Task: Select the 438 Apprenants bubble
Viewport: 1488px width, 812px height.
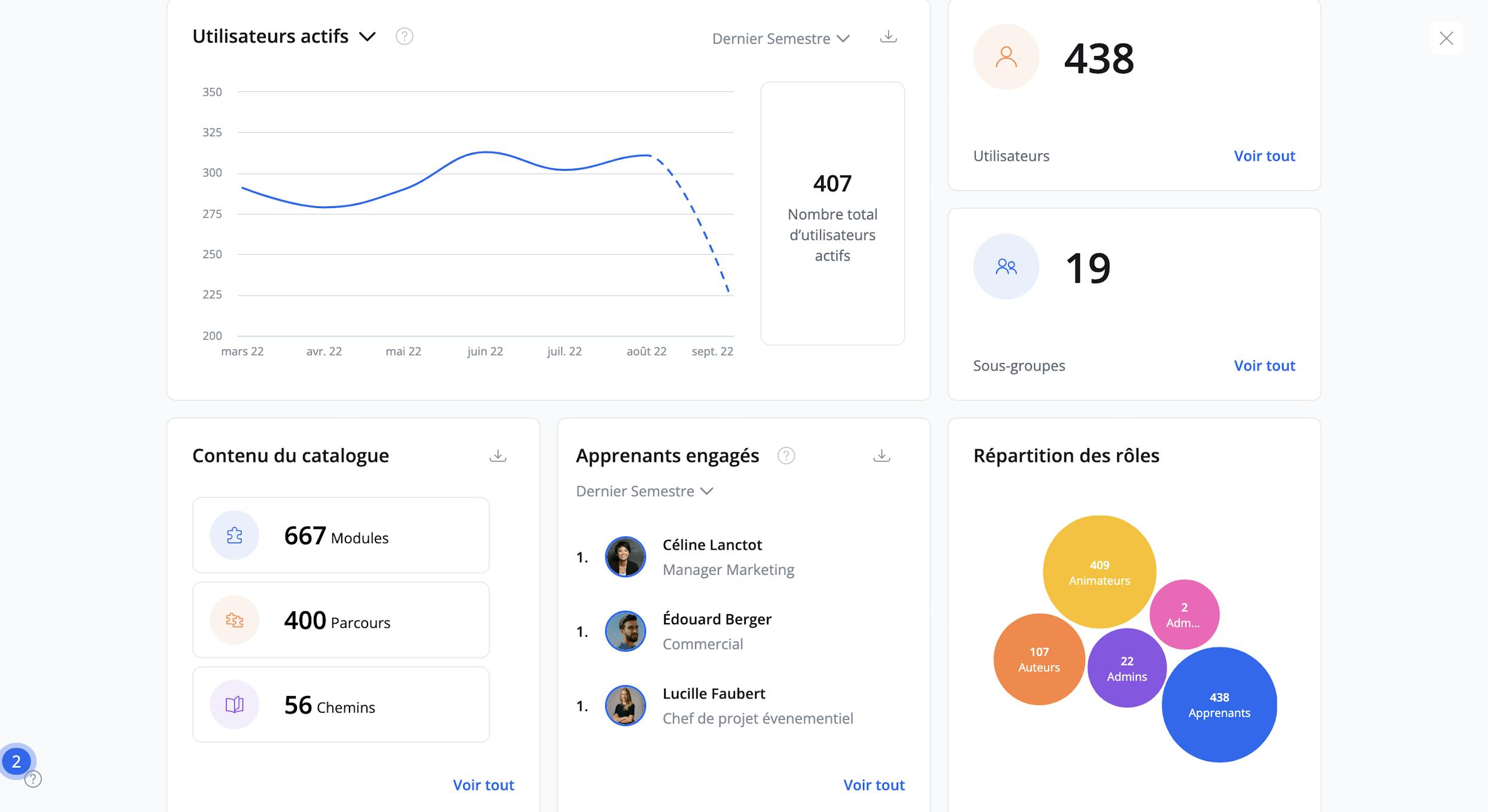Action: point(1219,705)
